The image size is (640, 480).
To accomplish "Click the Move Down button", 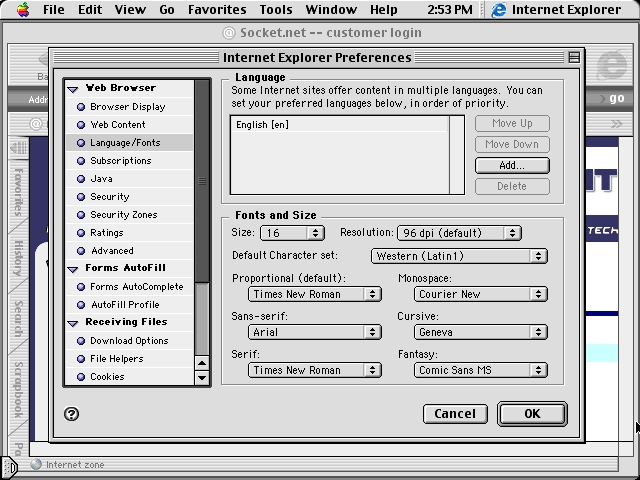I will (512, 144).
